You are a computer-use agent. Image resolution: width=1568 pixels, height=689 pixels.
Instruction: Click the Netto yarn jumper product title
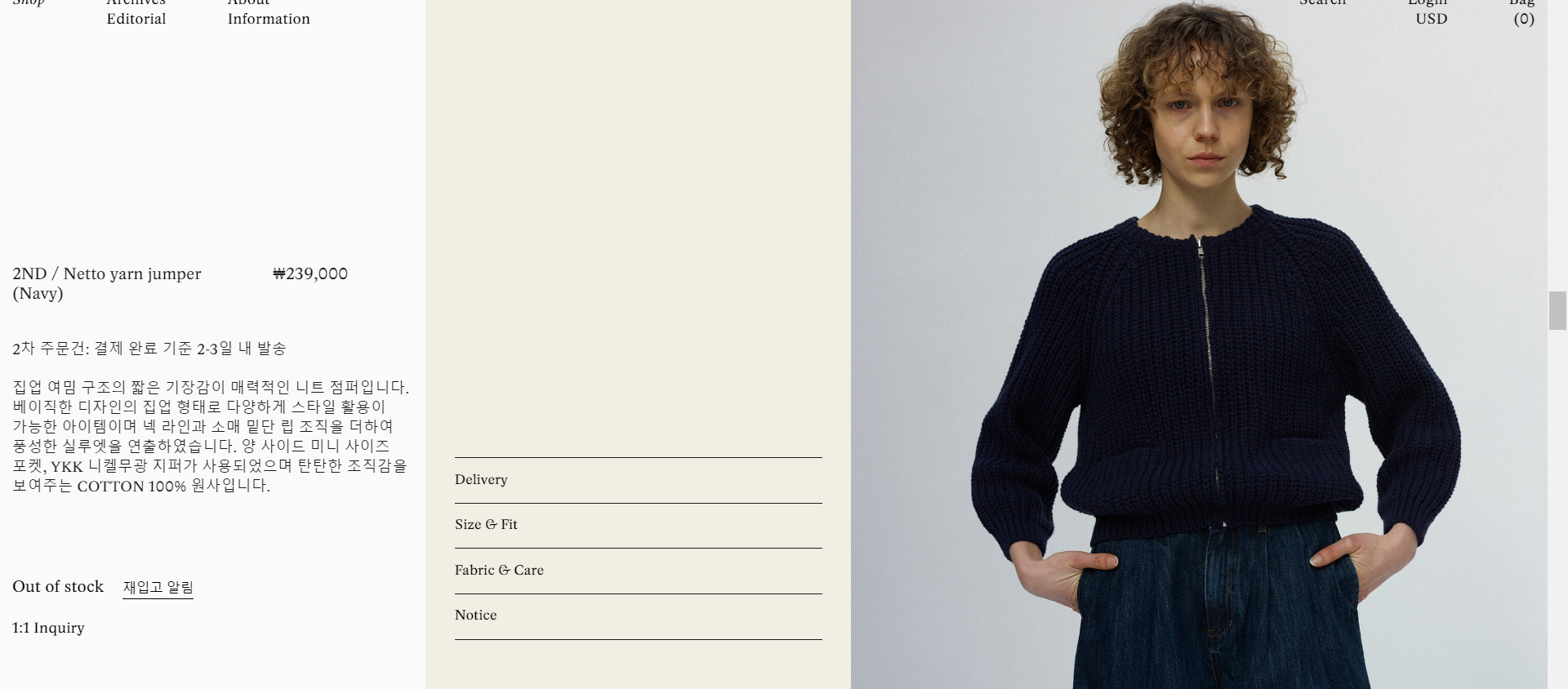106,283
